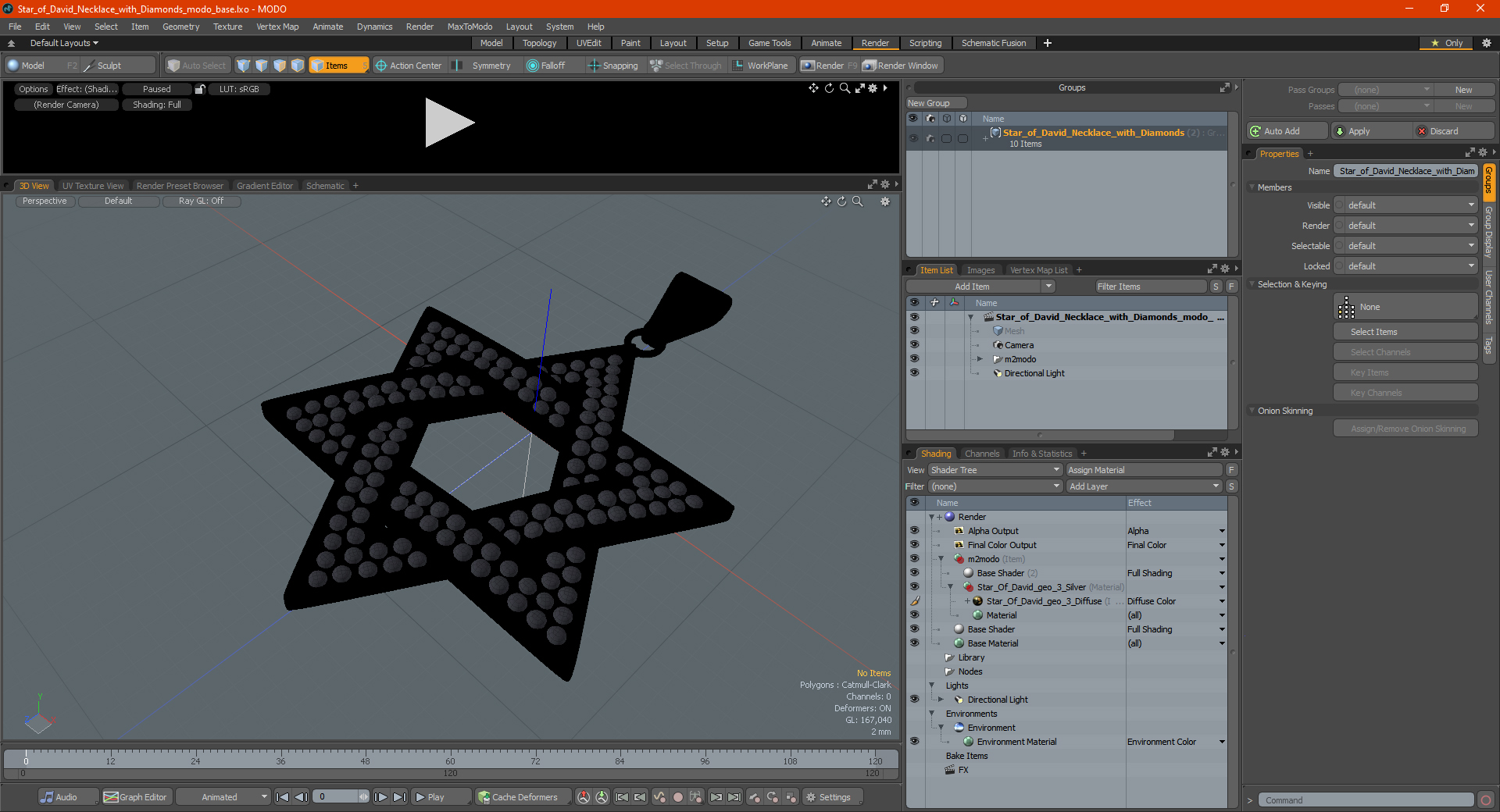Go to first frame

283,797
